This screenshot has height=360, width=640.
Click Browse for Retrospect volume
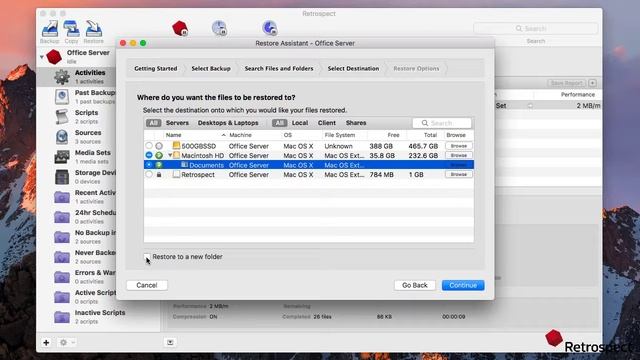pos(459,174)
